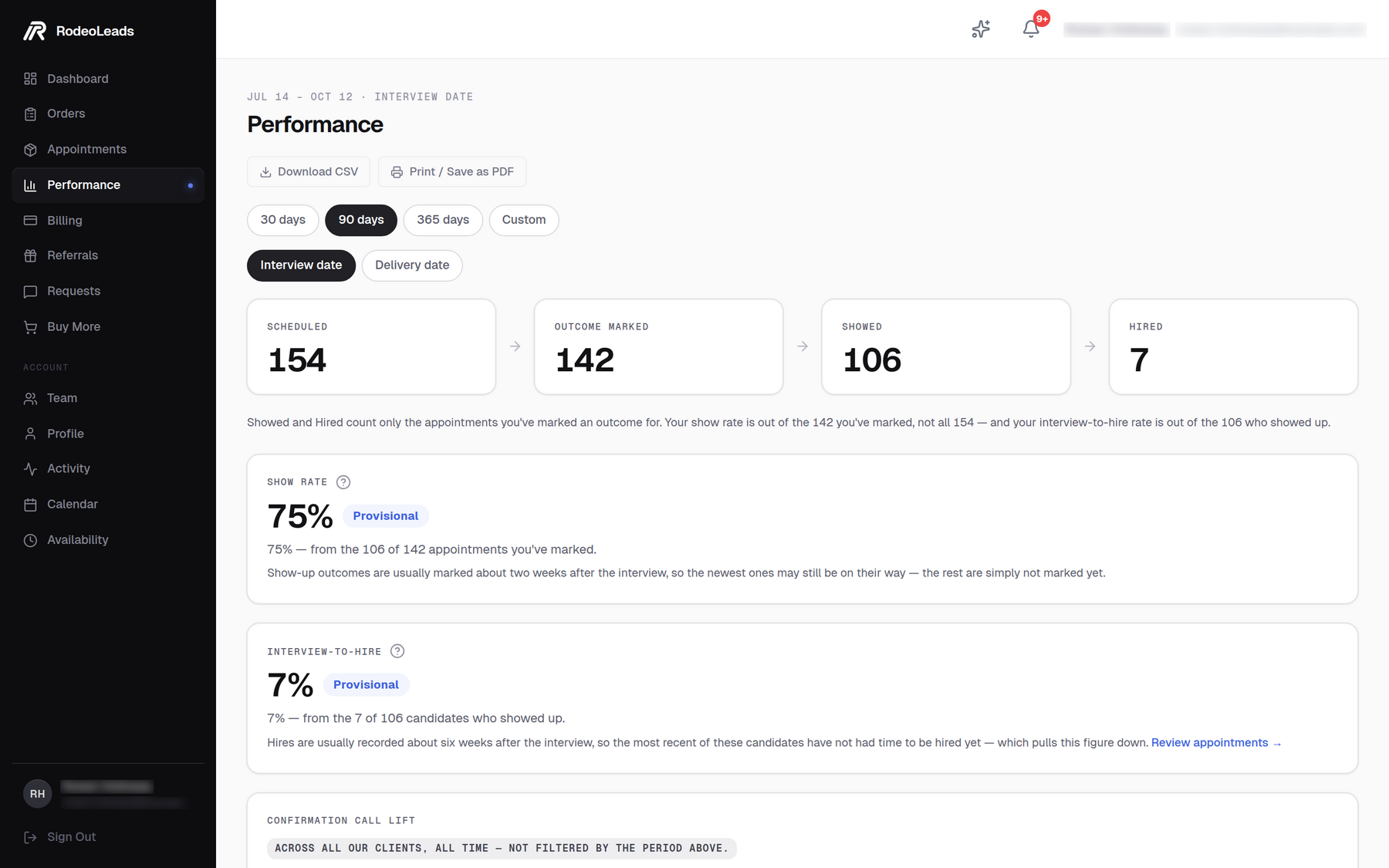Click the Interview-to-Hire help question icon
The width and height of the screenshot is (1389, 868).
(397, 651)
